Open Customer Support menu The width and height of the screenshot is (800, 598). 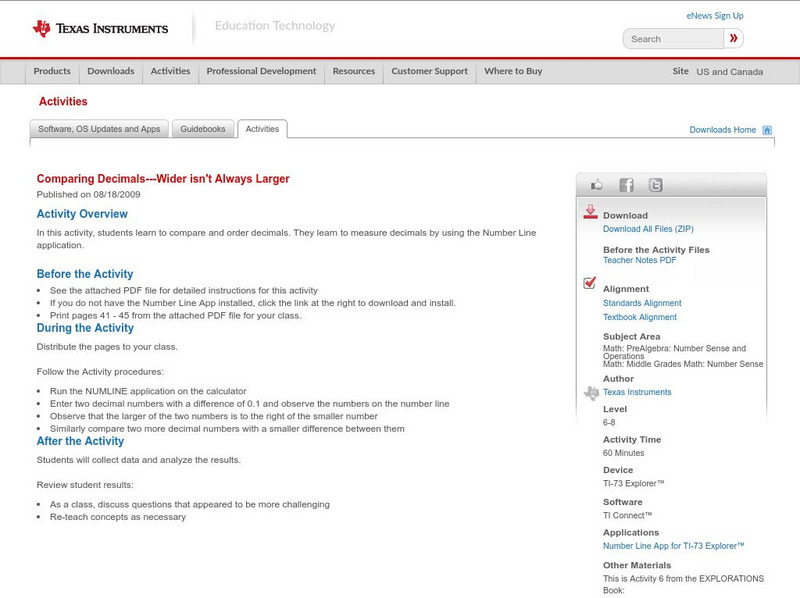click(430, 71)
